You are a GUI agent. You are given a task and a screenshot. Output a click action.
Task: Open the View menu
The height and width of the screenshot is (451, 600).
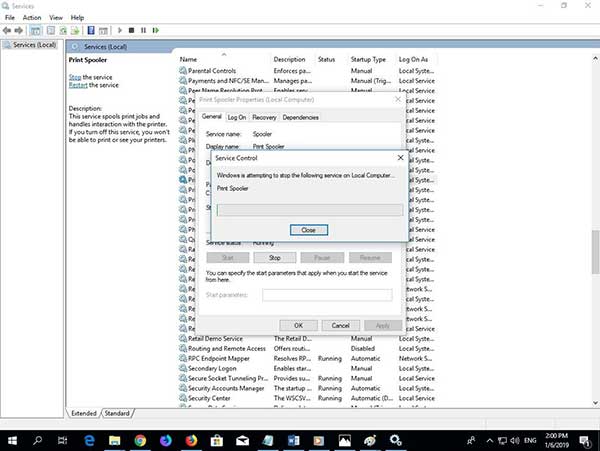pos(56,18)
